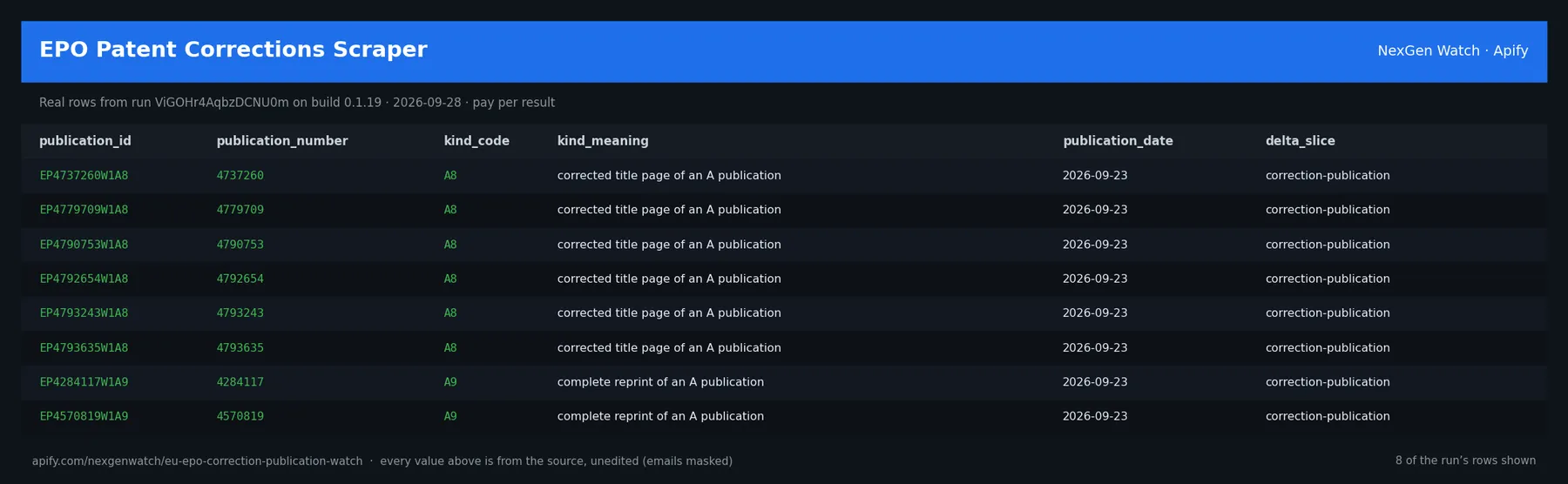The height and width of the screenshot is (484, 1568).
Task: Open publication ID EP4737260W1A8
Action: pos(84,176)
